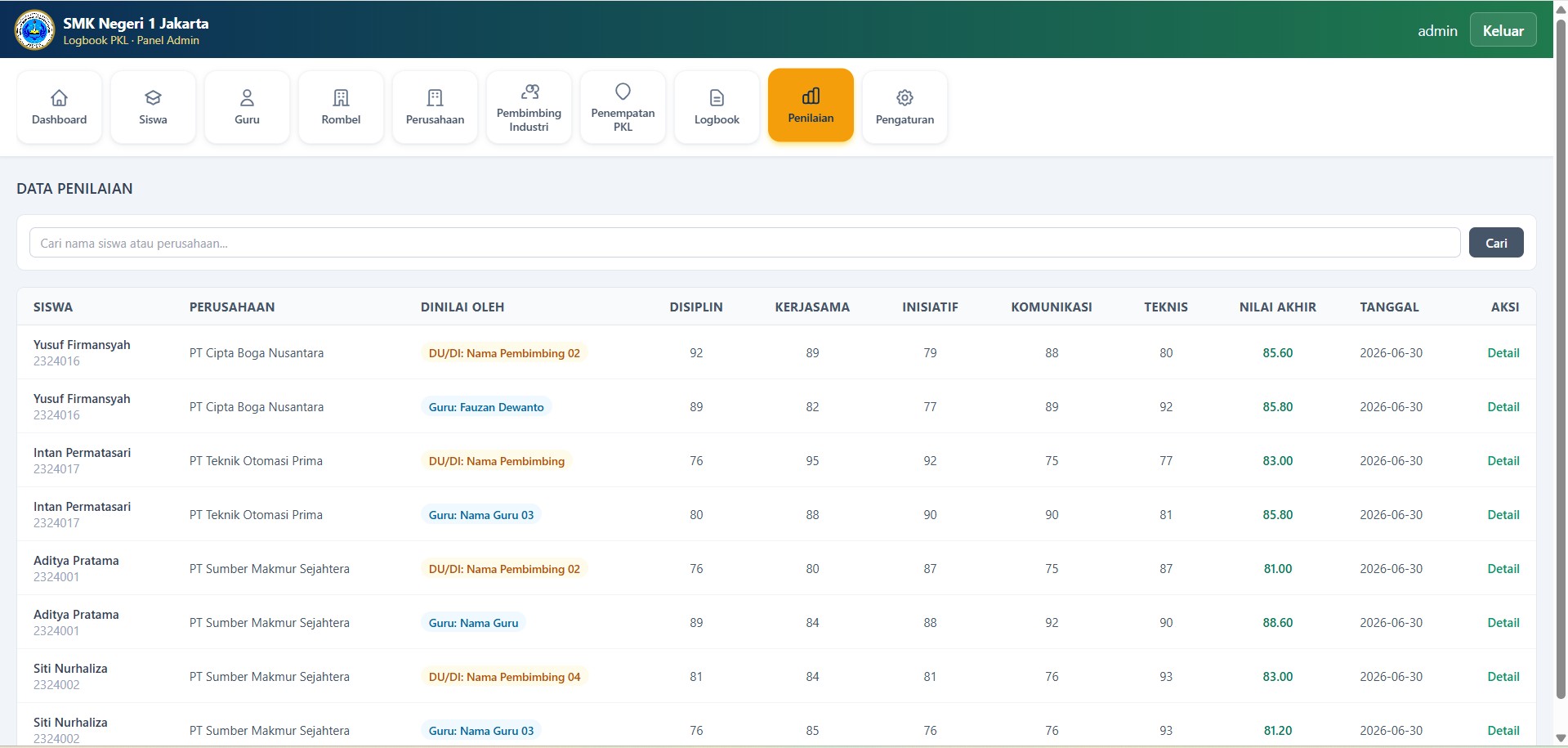Open the Logbook document icon
This screenshot has width=1568, height=748.
coord(717,98)
